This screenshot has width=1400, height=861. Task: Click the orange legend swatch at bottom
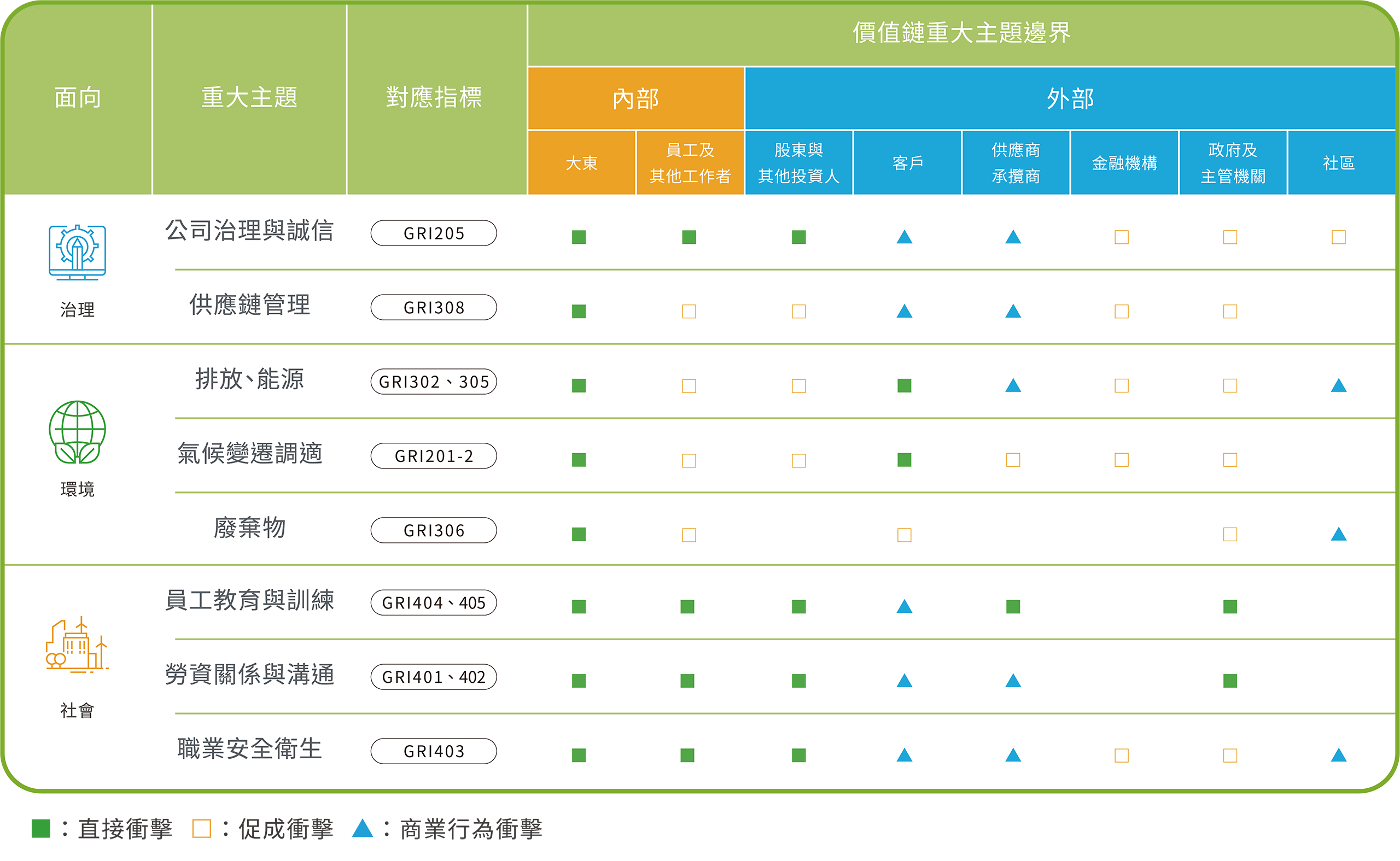[x=200, y=823]
